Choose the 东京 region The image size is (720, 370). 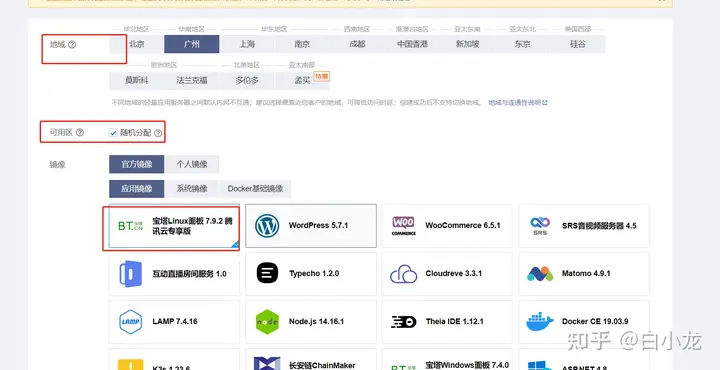coord(523,44)
